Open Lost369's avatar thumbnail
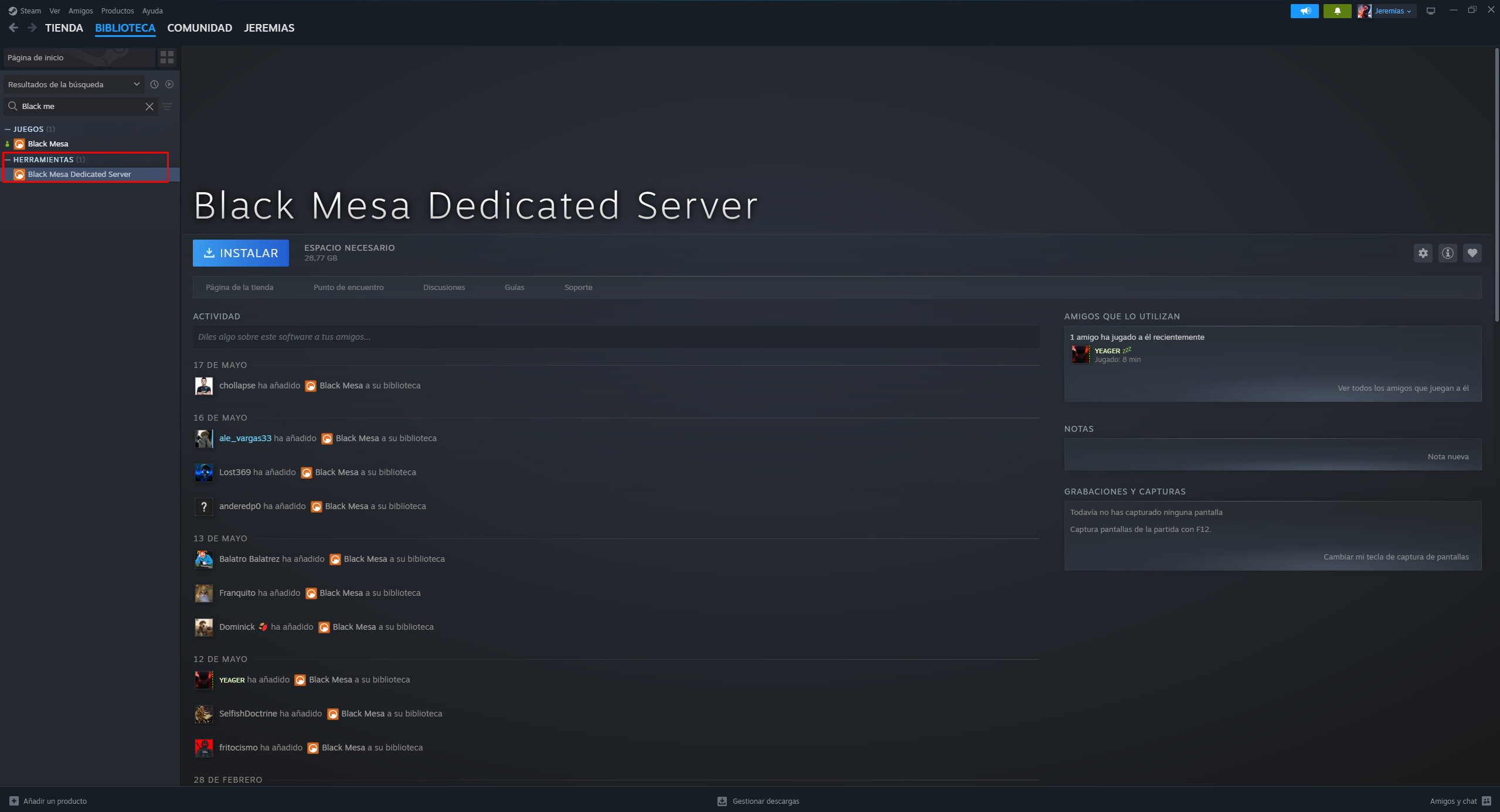This screenshot has height=812, width=1500. [x=204, y=473]
